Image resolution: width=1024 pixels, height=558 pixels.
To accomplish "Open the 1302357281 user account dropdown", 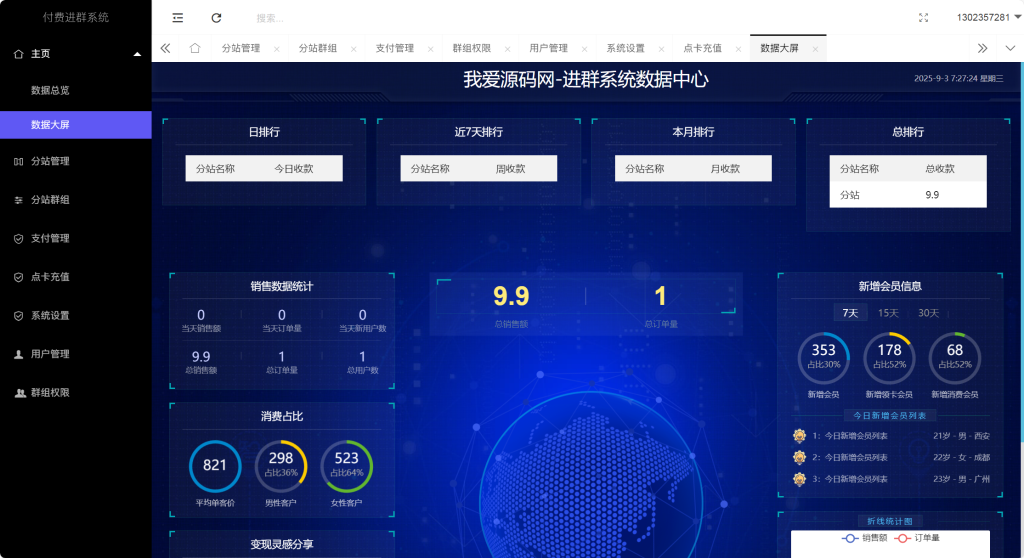I will pyautogui.click(x=988, y=18).
